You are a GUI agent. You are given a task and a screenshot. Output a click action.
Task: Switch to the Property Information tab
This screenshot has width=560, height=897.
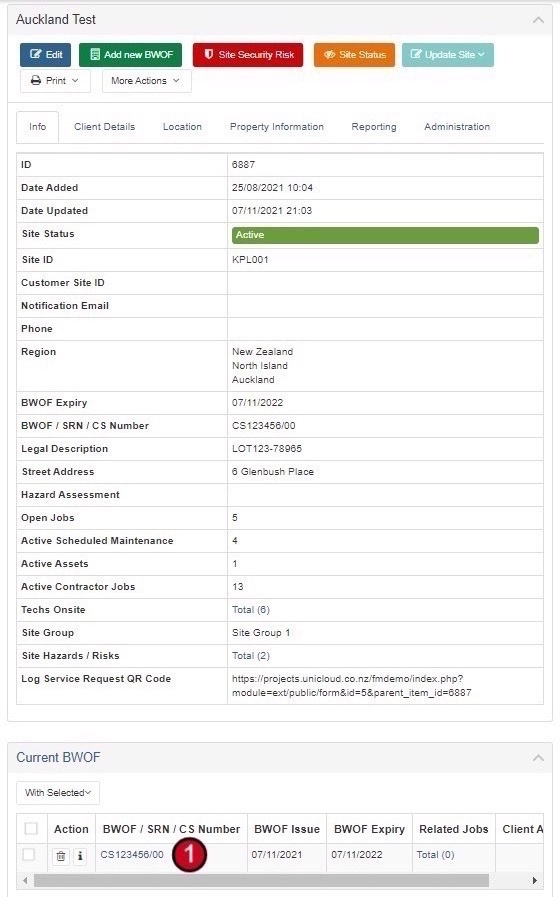point(277,127)
